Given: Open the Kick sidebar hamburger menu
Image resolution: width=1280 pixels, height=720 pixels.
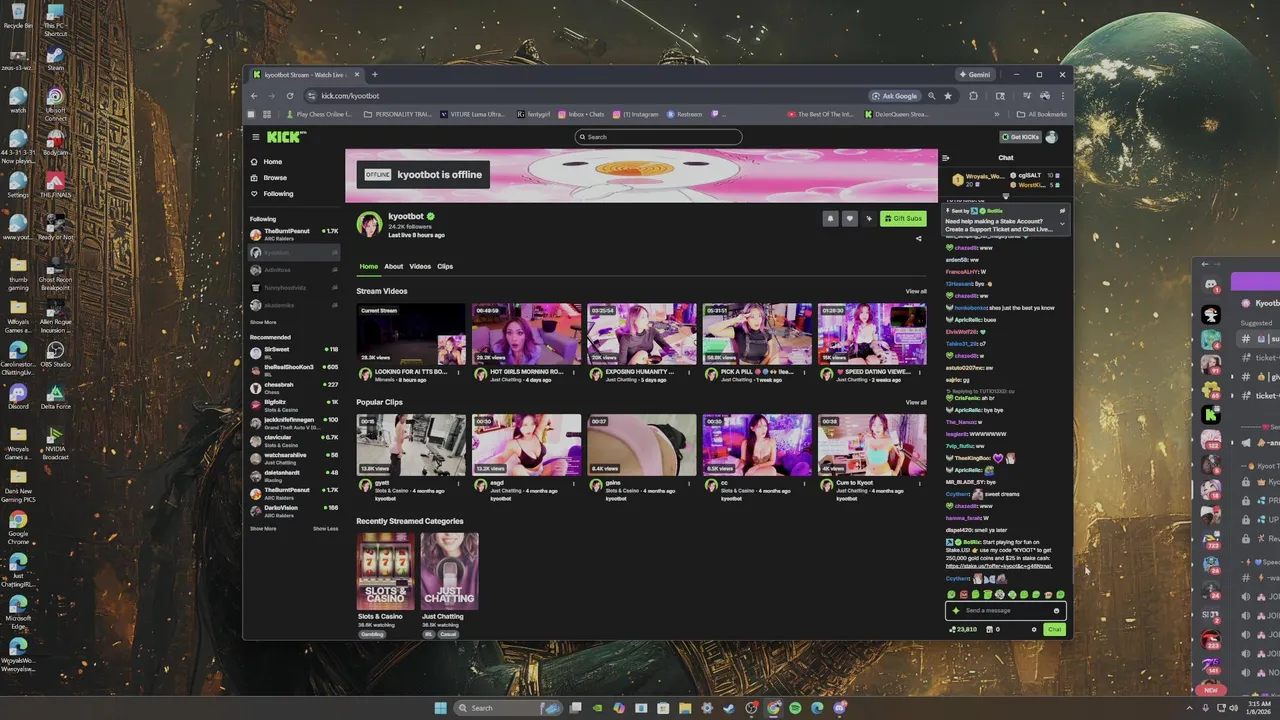Looking at the screenshot, I should 256,137.
